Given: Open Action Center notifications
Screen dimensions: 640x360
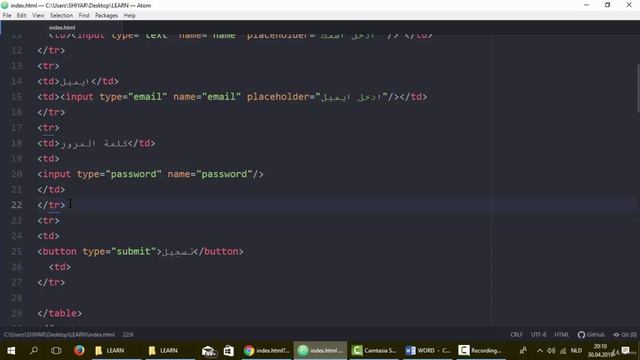Looking at the screenshot, I should coord(626,351).
